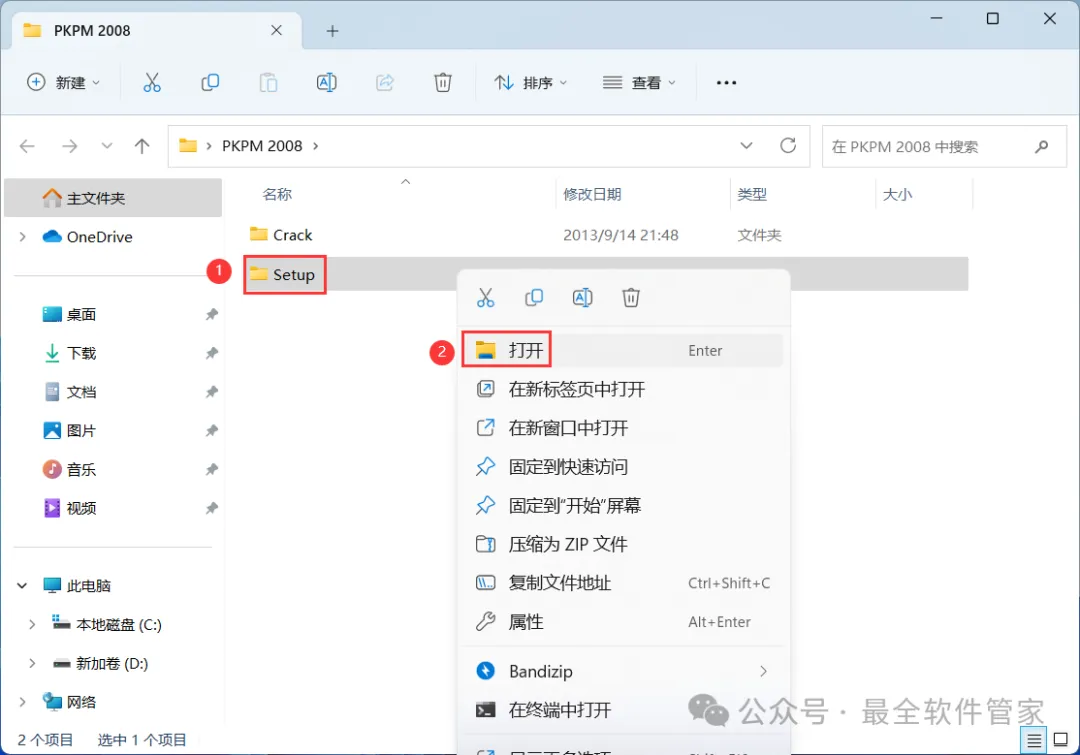The height and width of the screenshot is (755, 1080).
Task: Sort by 名称 column header
Action: pos(277,194)
